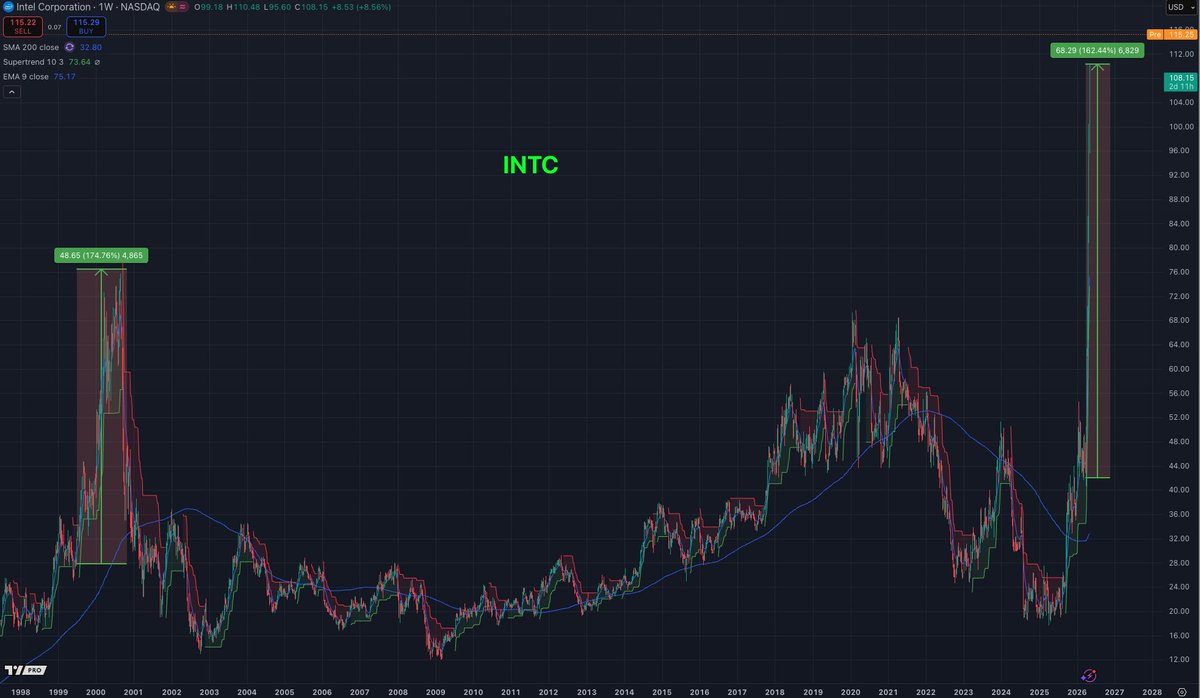Click the 40.00 price axis label
The width and height of the screenshot is (1200, 698).
(x=1177, y=489)
